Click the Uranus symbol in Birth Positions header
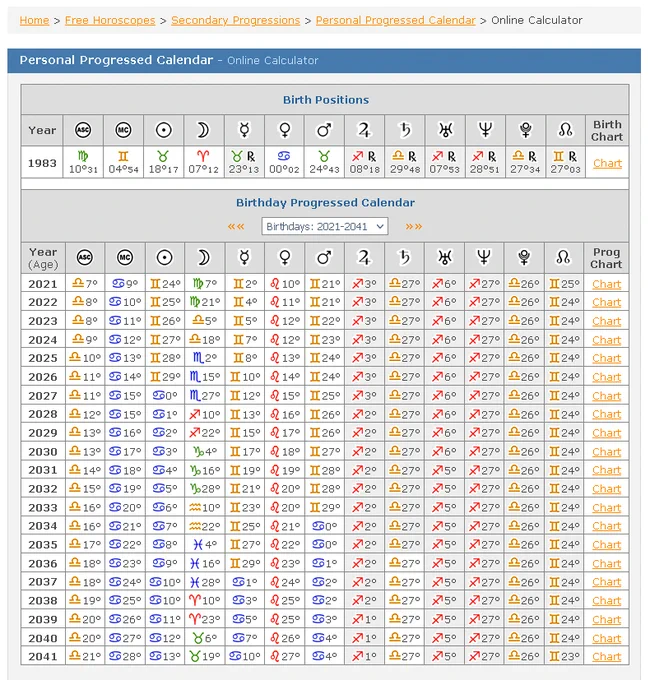Viewport: 650px width, 680px height. tap(445, 130)
